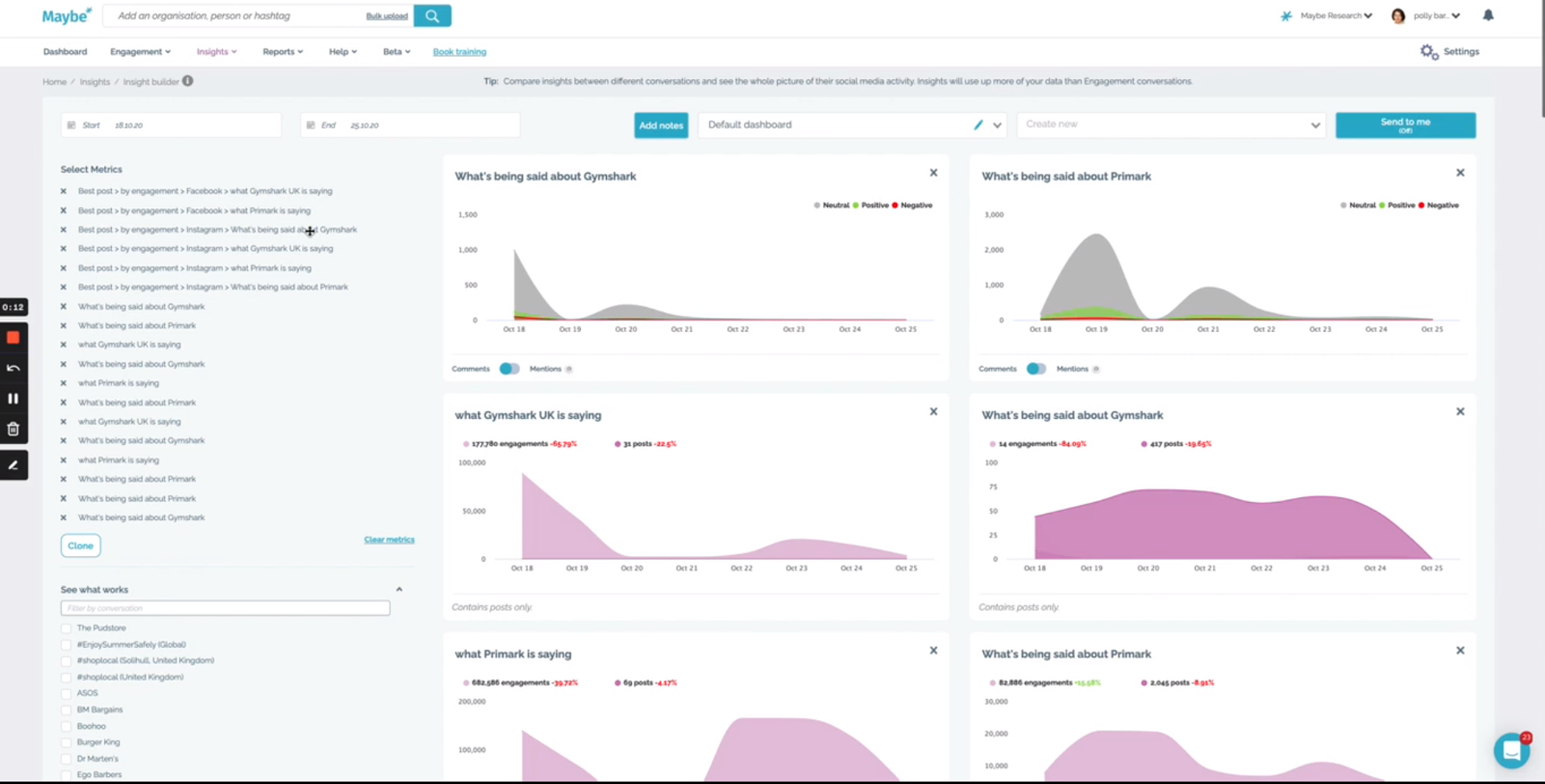The image size is (1545, 784).
Task: Click the Start date field
Action: tap(171, 125)
